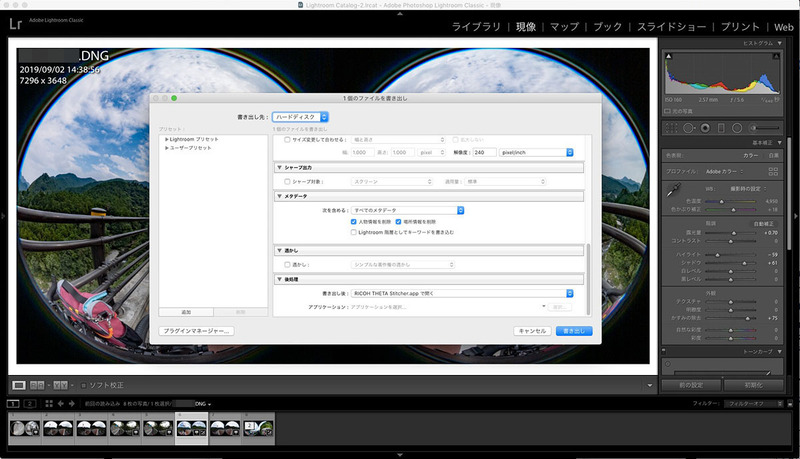Select the crop overlay tool icon
Viewport: 800px width, 459px height.
click(671, 128)
